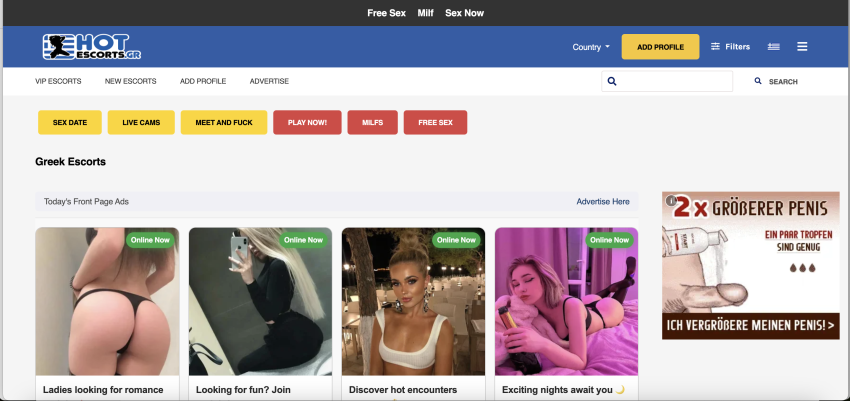Click the German sidebar banner advertisement

click(751, 266)
